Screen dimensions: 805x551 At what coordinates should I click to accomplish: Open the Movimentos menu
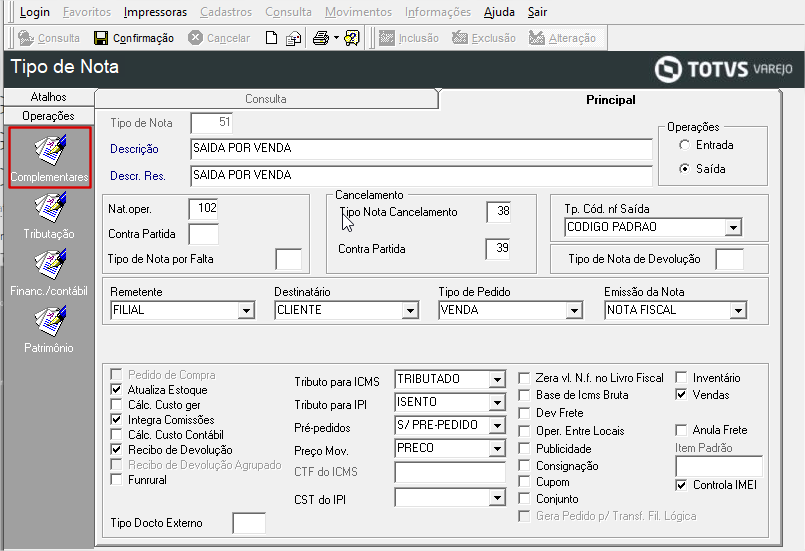click(x=358, y=12)
